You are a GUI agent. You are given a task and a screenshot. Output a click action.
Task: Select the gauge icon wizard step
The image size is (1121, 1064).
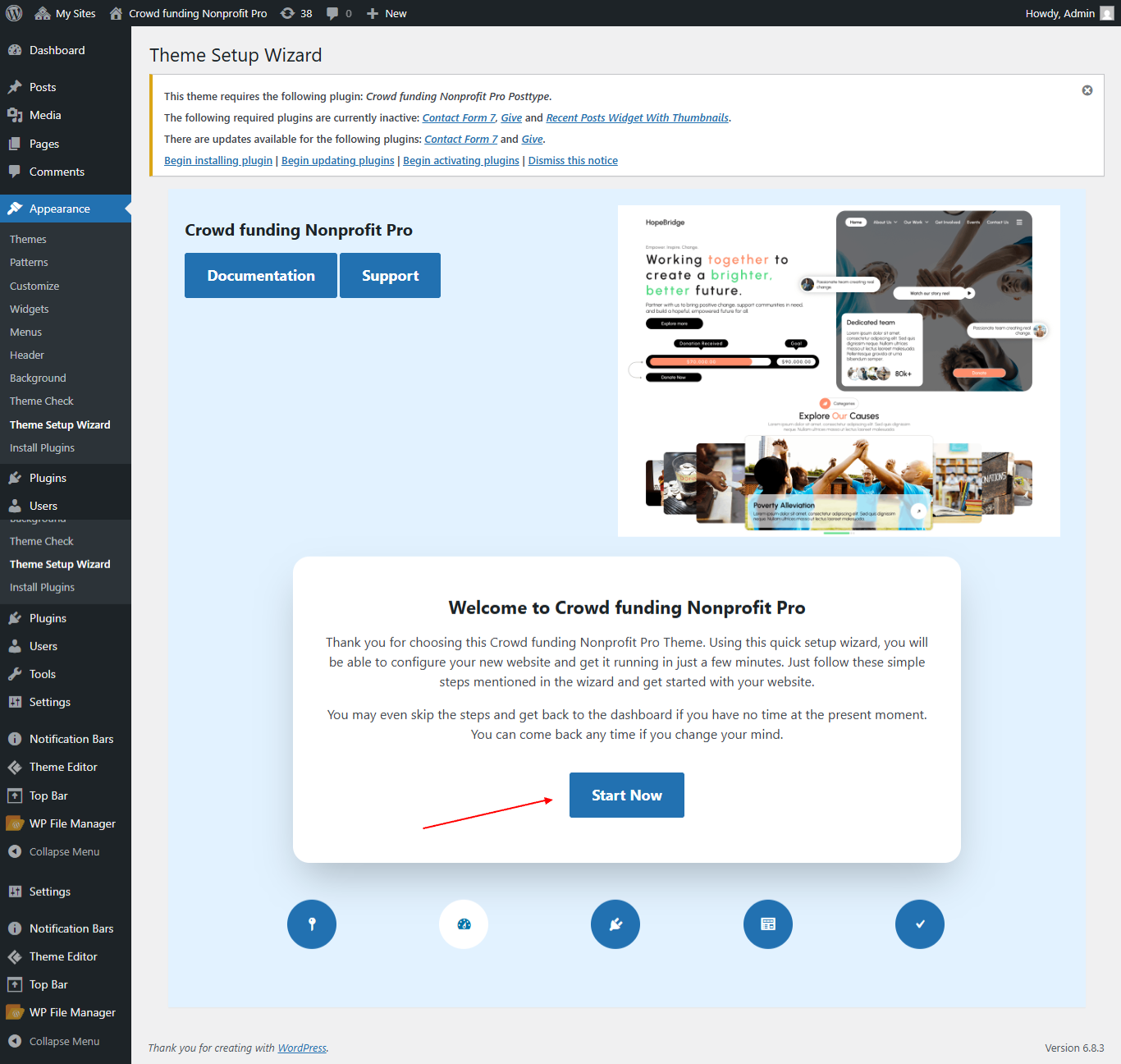click(464, 924)
